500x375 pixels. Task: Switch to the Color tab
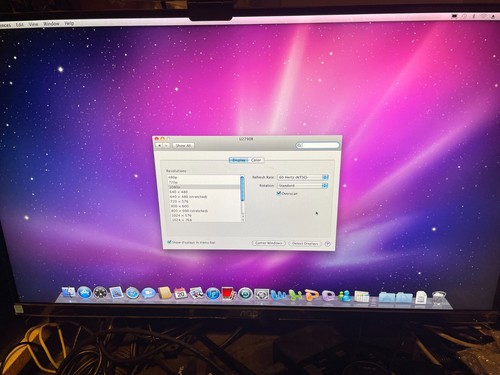point(256,160)
